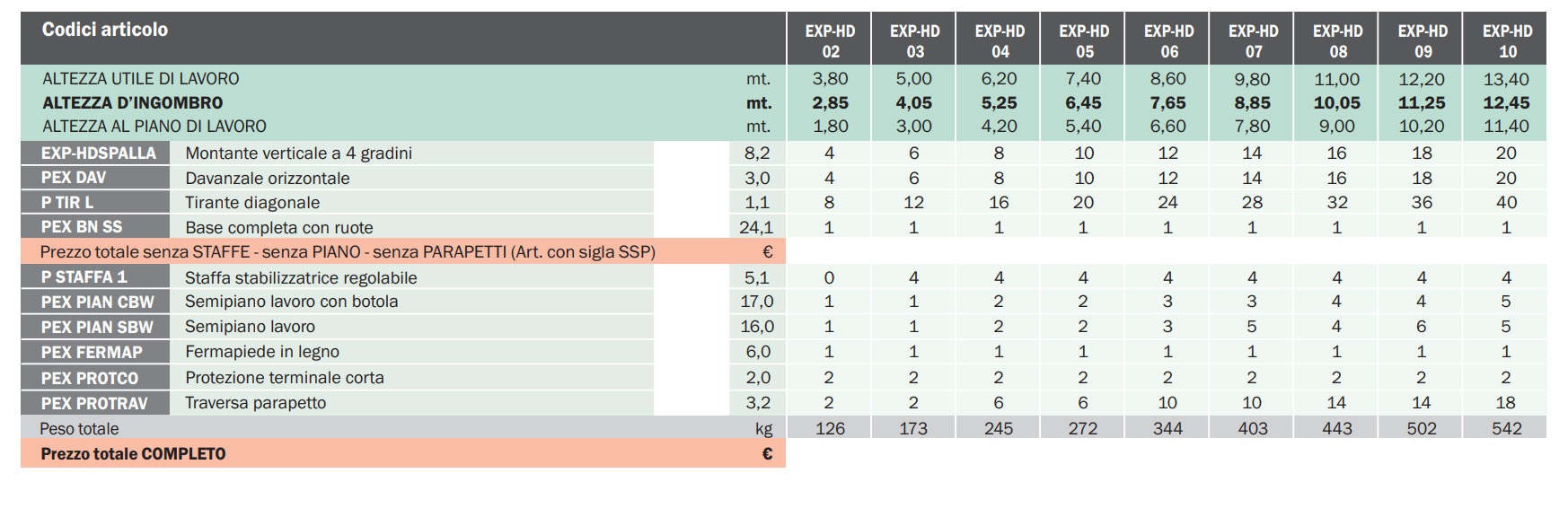Click the PEX DAV code label
The width and height of the screenshot is (1568, 517).
click(x=74, y=178)
